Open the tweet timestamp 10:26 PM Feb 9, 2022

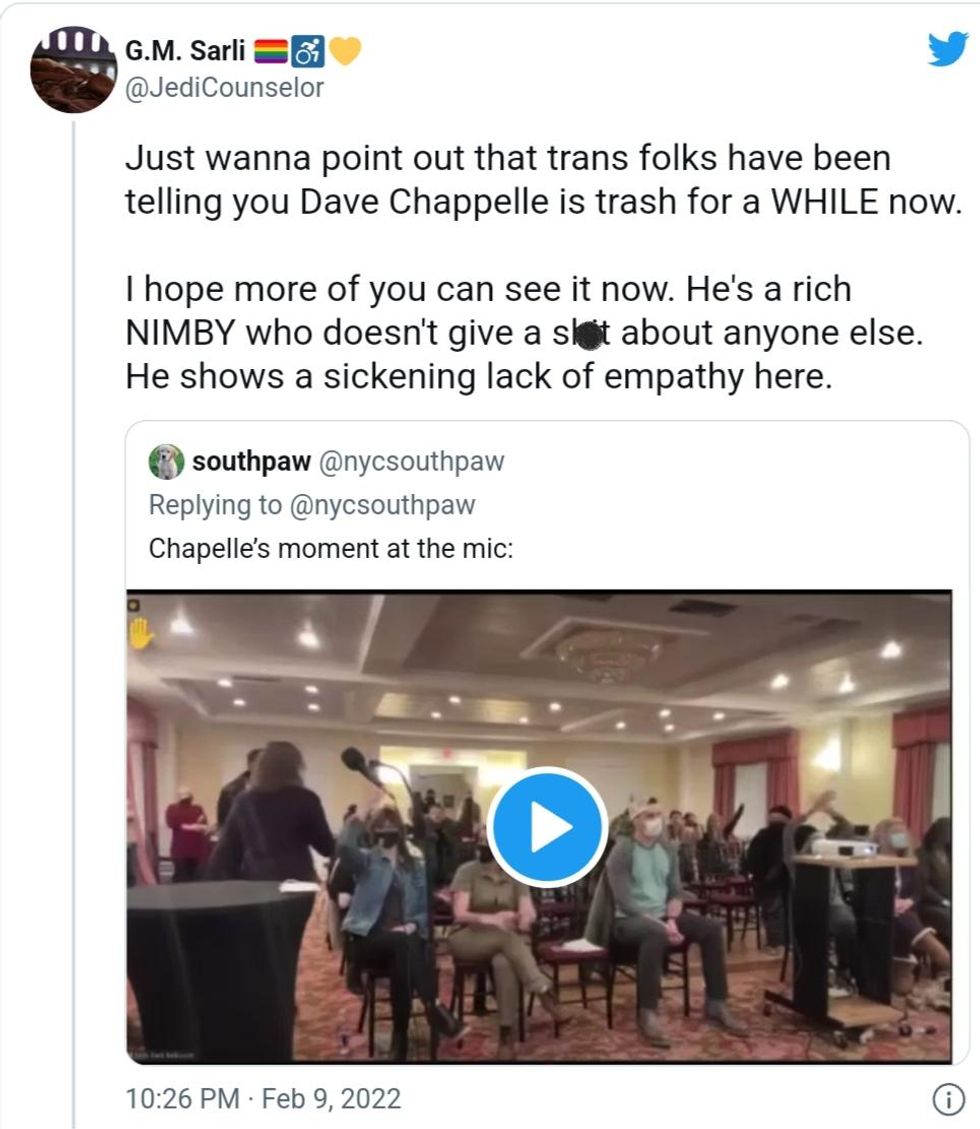coord(263,1099)
